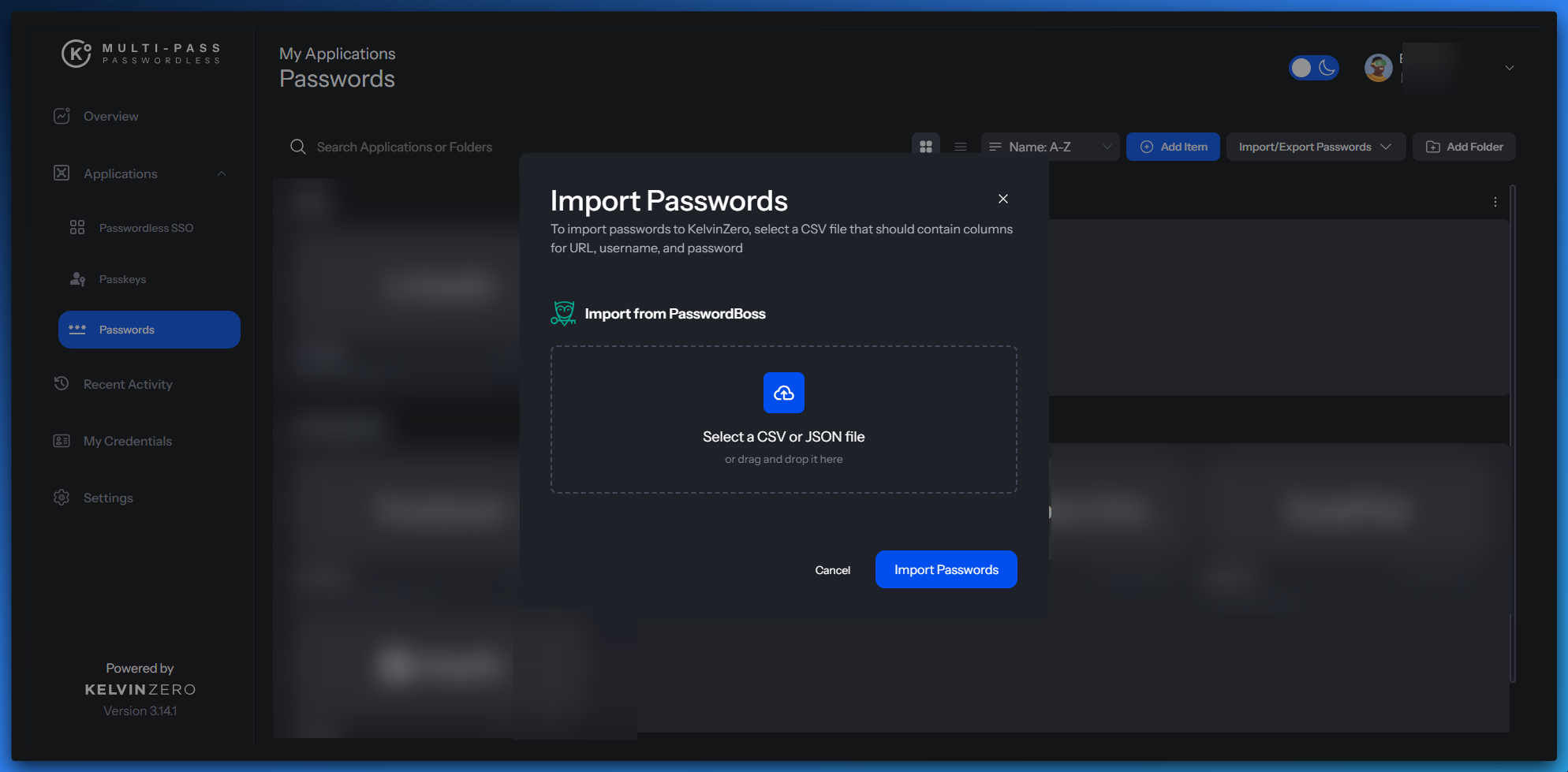
Task: Toggle dark mode switch
Action: (1313, 68)
